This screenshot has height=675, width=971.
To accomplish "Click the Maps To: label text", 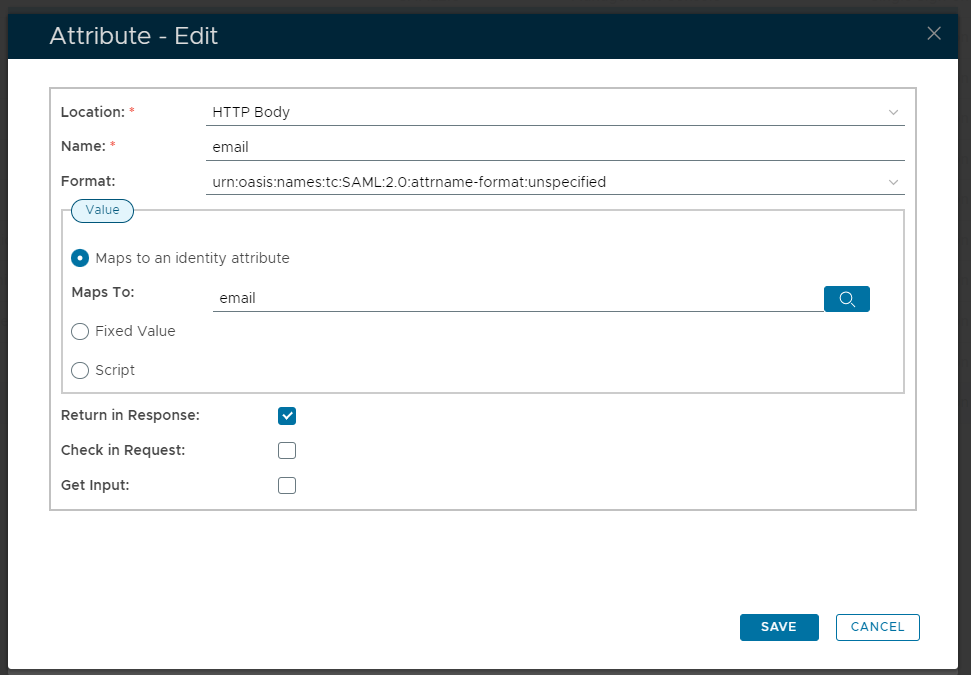I will coord(103,293).
